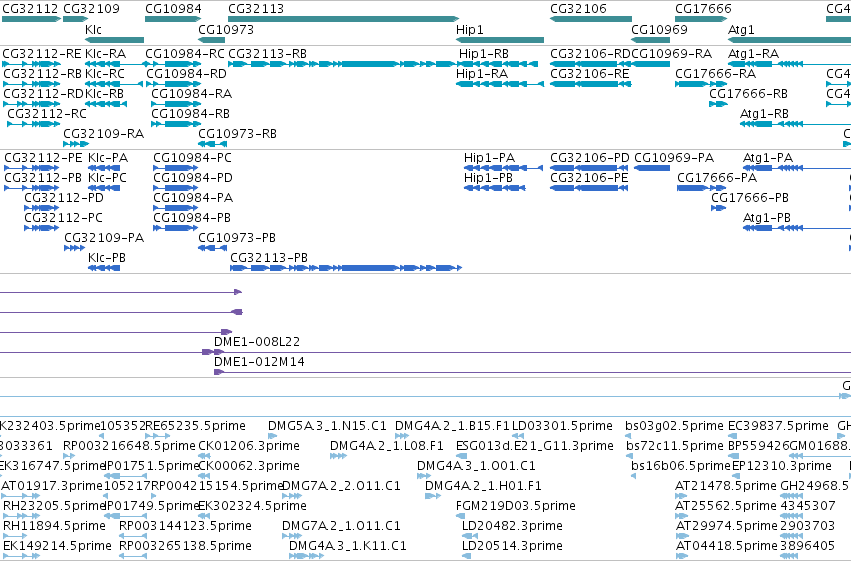Select EST CK00062.3prime

pos(249,466)
